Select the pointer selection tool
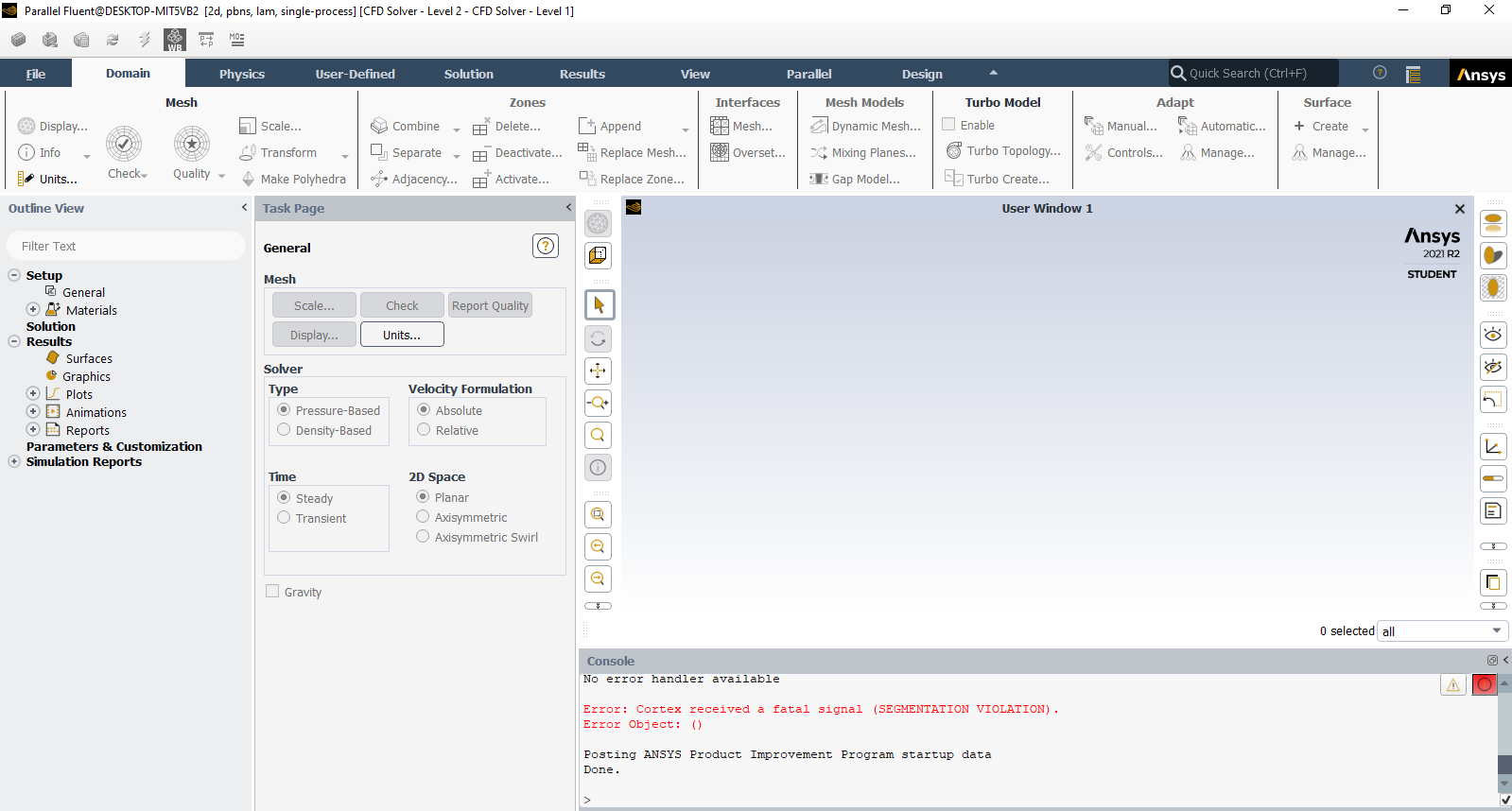 (599, 304)
